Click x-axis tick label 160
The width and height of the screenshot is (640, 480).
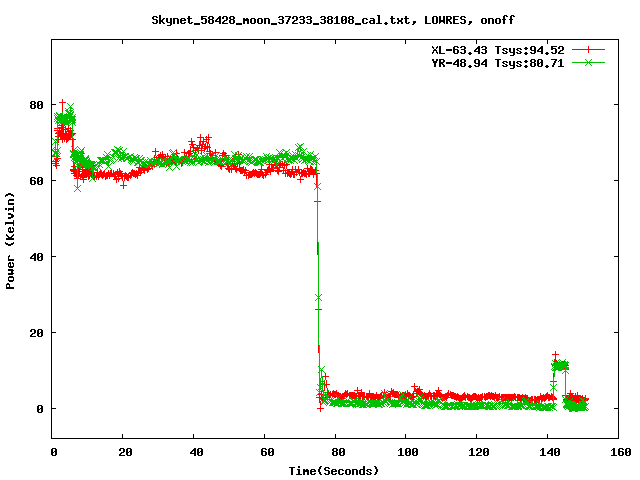621,452
